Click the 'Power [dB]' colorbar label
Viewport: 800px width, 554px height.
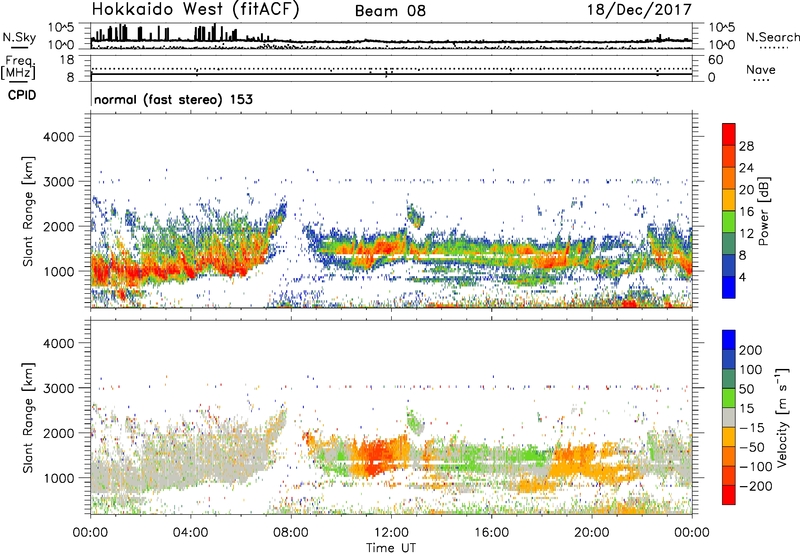[764, 211]
